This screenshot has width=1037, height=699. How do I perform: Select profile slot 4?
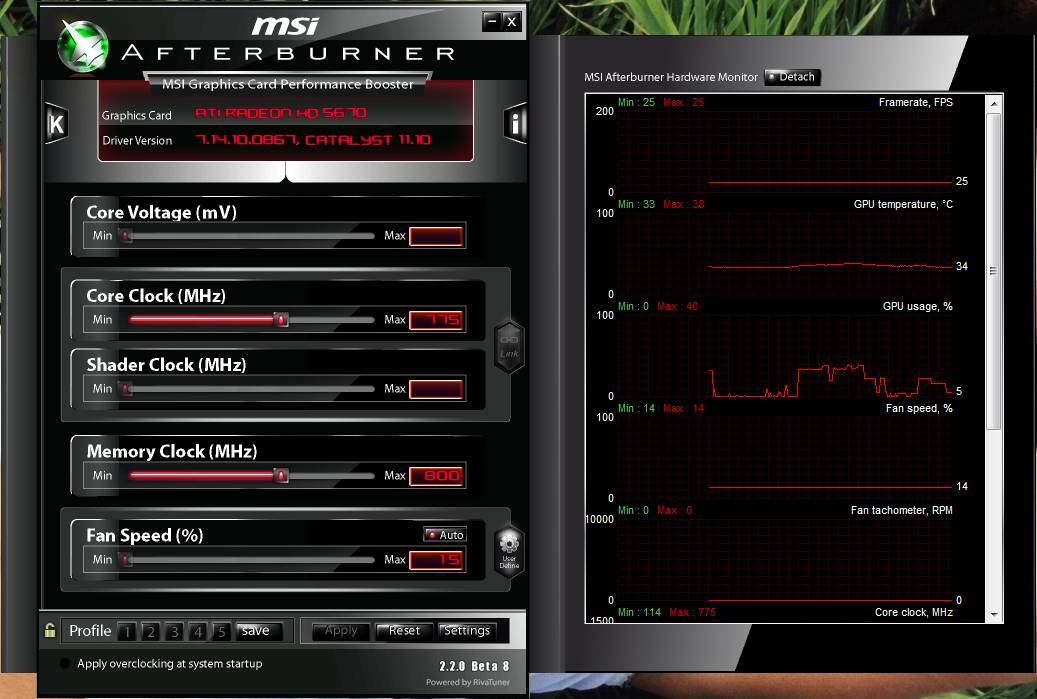click(198, 632)
